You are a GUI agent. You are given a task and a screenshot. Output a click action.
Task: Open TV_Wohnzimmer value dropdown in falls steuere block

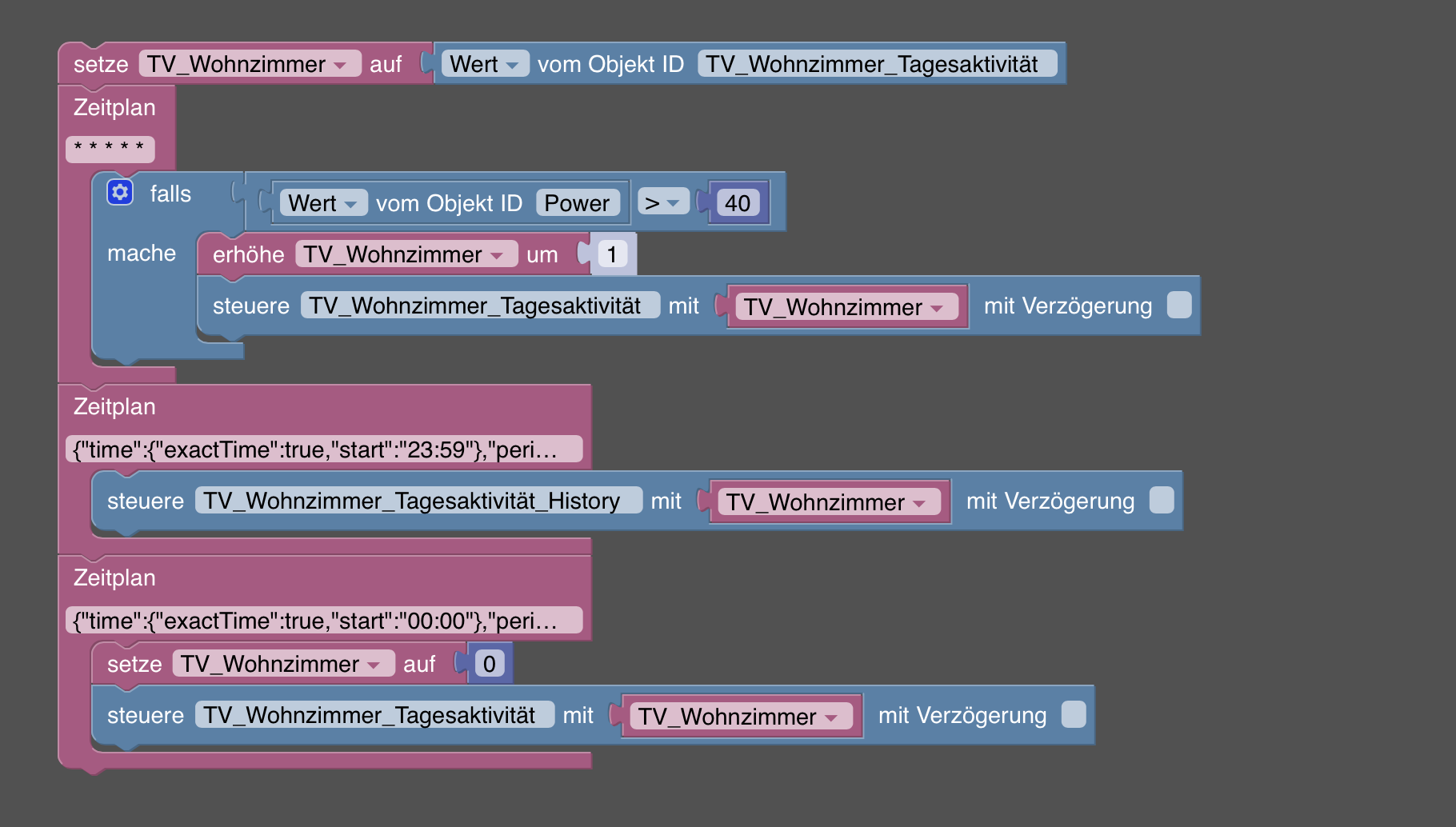click(847, 307)
